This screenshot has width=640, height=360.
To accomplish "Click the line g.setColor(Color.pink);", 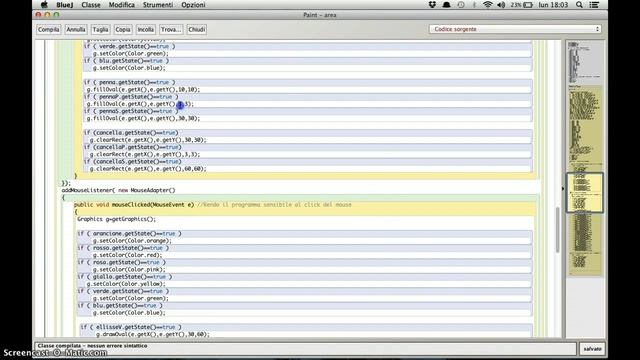I will 129,269.
